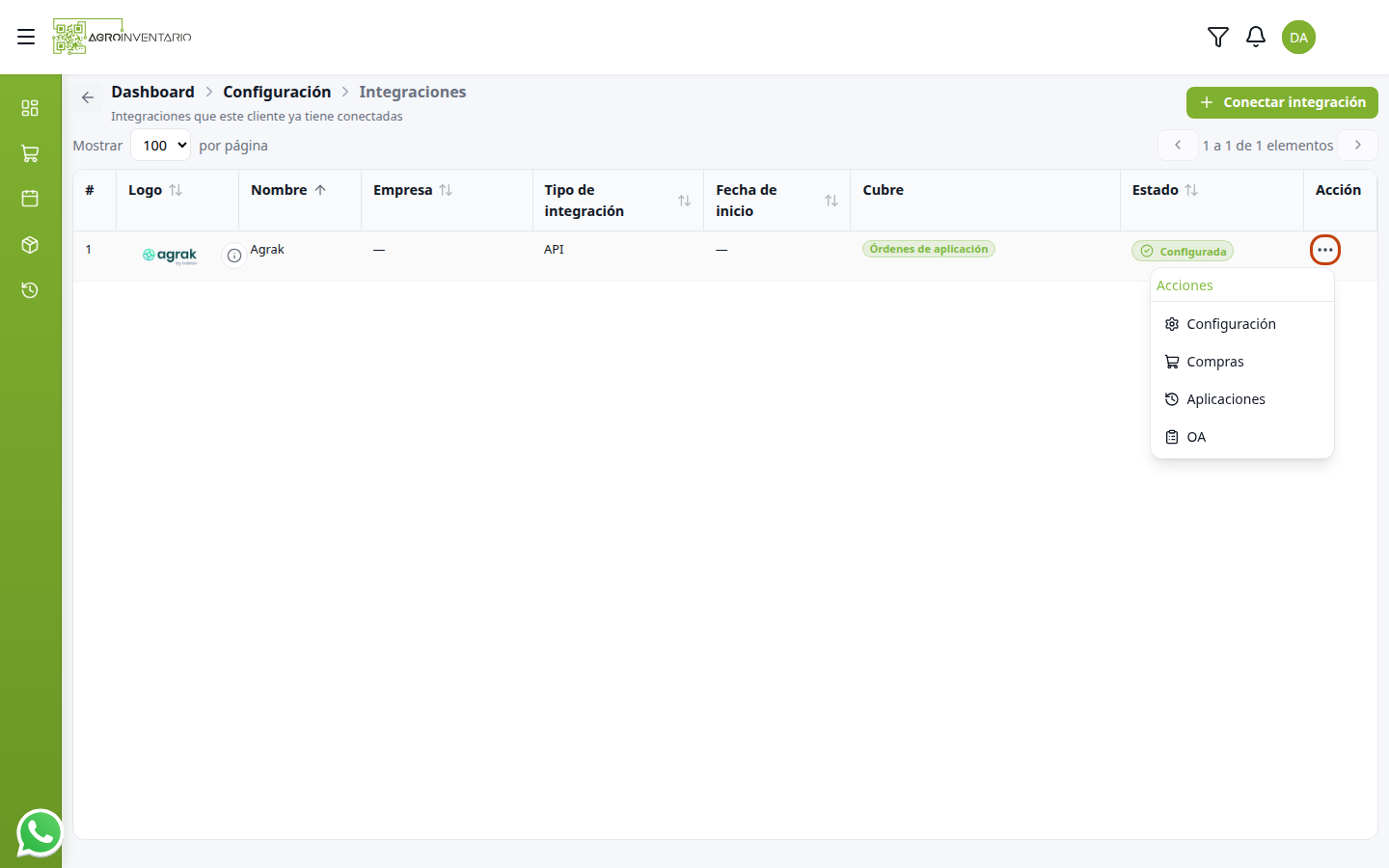Open the rows-per-page dropdown showing 100

(x=161, y=146)
